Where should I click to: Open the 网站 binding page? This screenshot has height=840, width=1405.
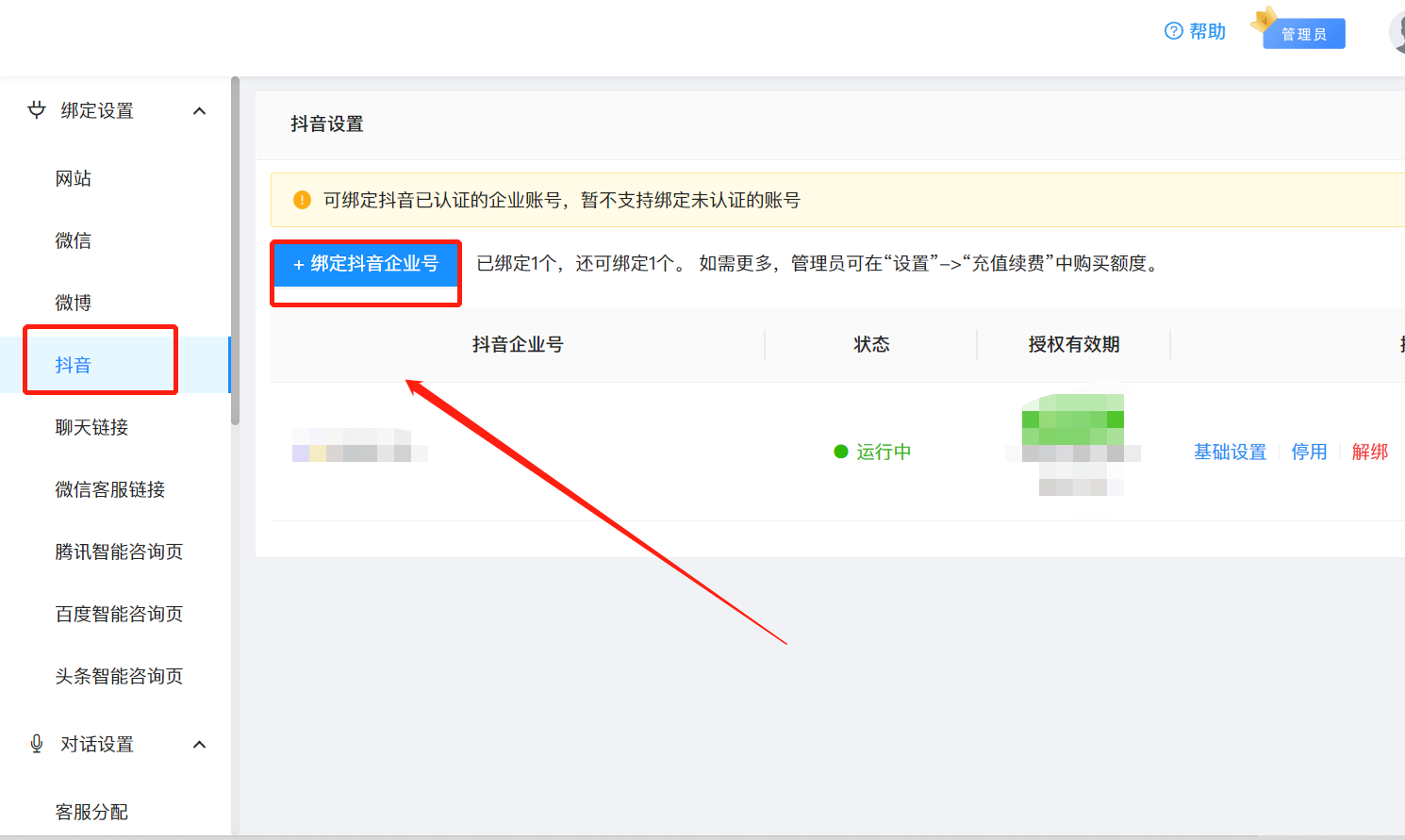74,178
